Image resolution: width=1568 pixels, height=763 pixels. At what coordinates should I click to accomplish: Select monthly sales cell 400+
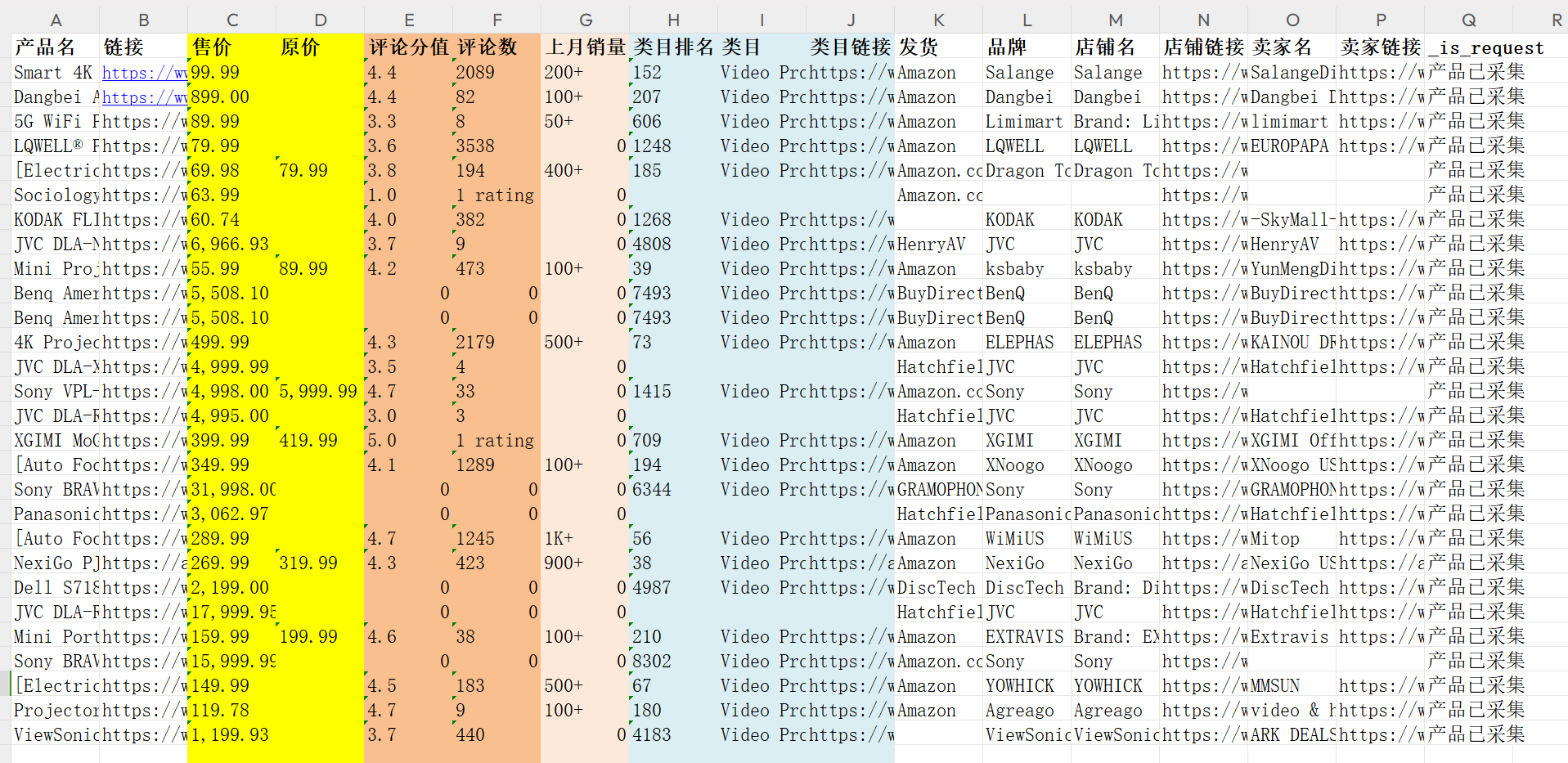click(x=586, y=170)
